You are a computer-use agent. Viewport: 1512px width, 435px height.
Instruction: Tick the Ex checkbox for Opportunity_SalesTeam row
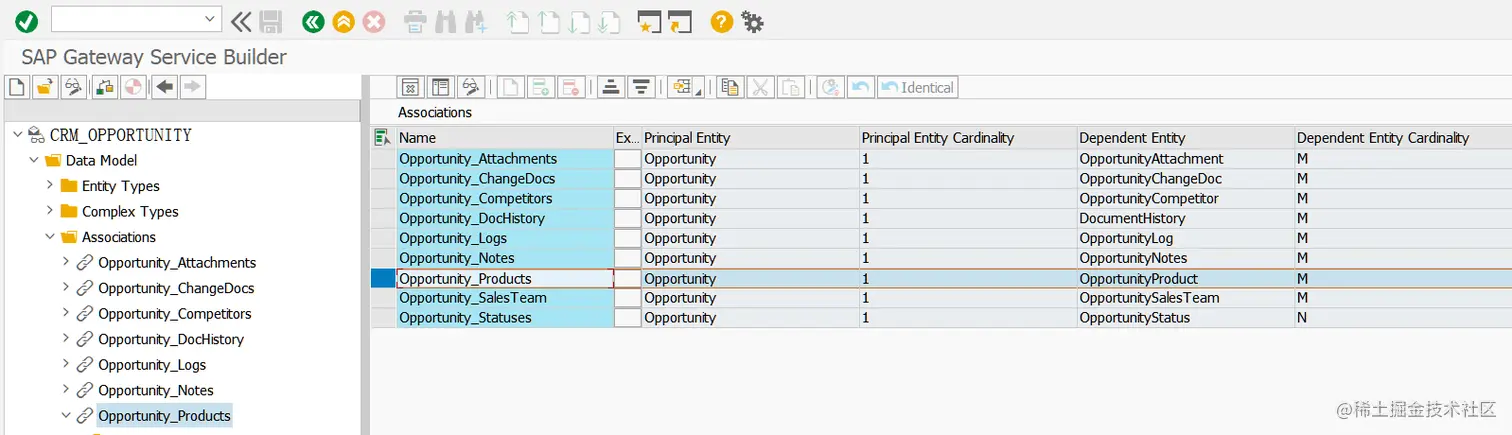click(627, 298)
